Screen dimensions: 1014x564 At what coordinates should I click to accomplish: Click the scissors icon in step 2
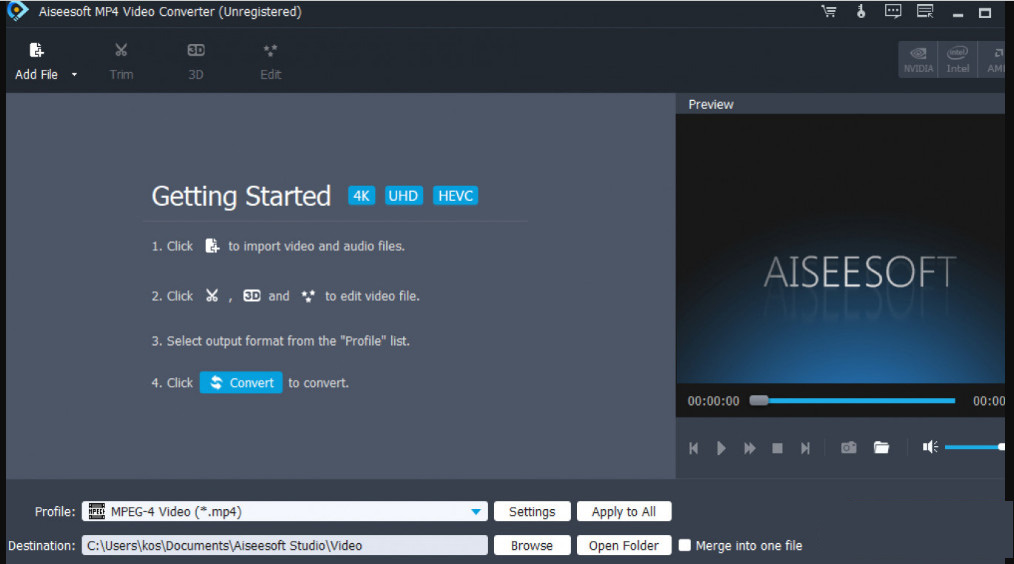click(211, 296)
